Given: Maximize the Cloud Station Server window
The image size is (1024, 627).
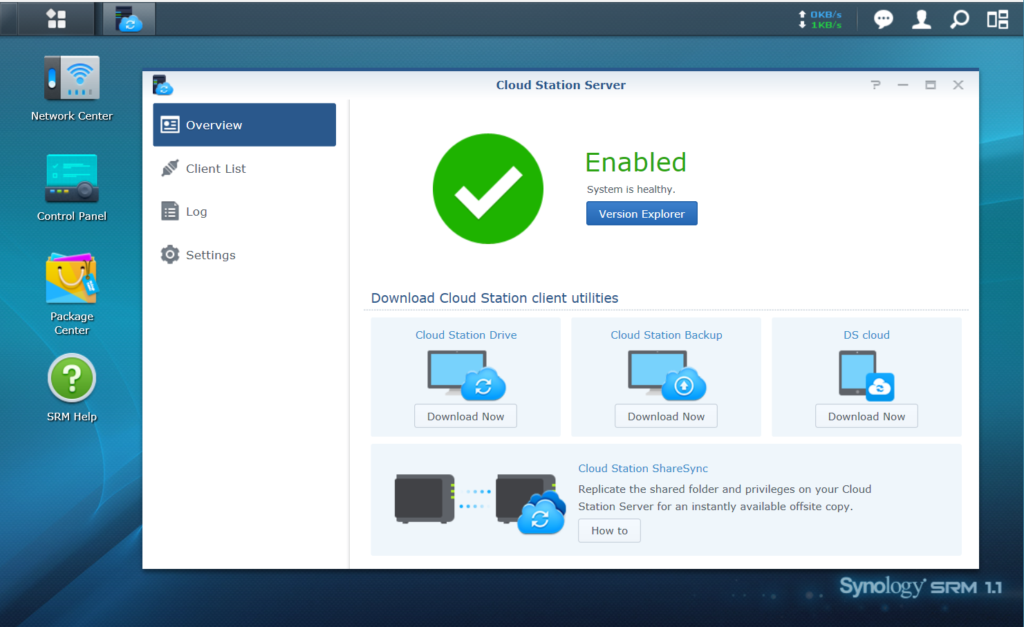Looking at the screenshot, I should tap(931, 85).
